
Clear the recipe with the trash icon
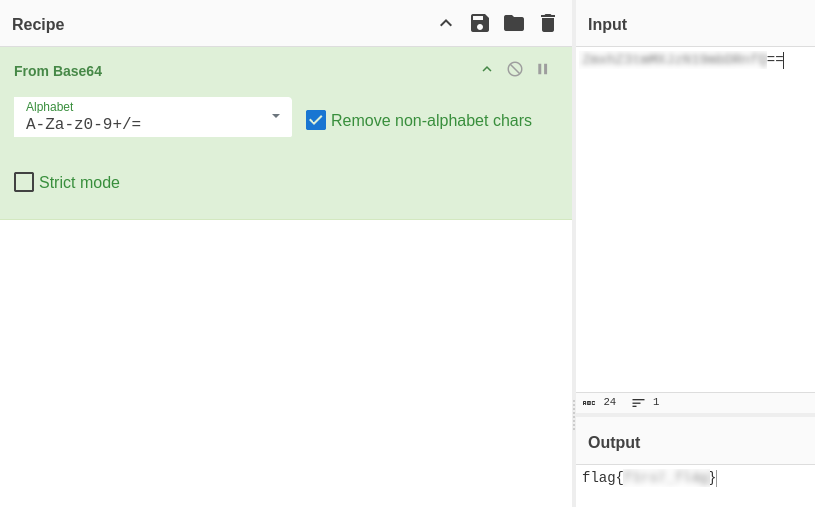pos(548,23)
